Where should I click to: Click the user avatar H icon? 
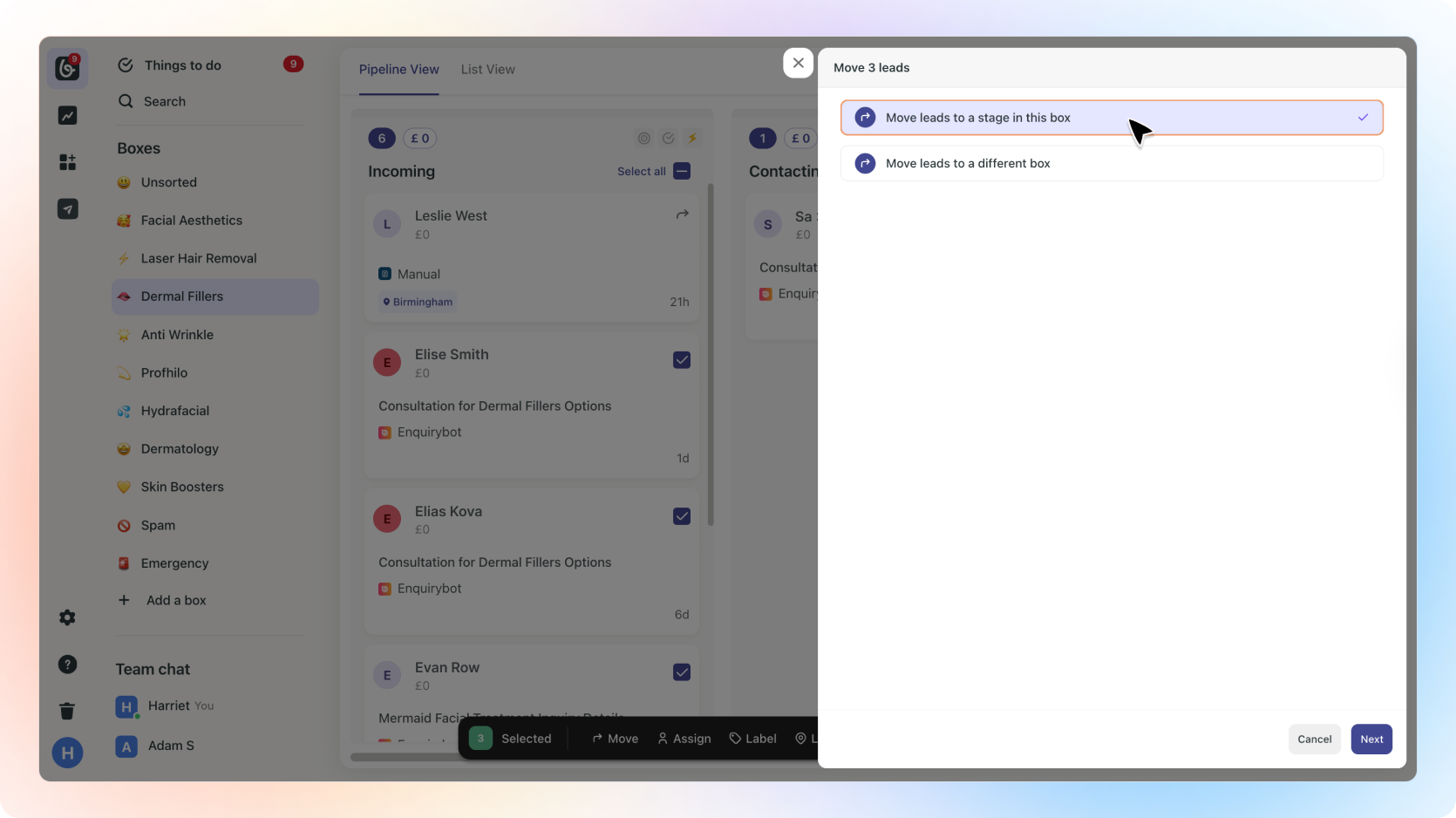(67, 753)
